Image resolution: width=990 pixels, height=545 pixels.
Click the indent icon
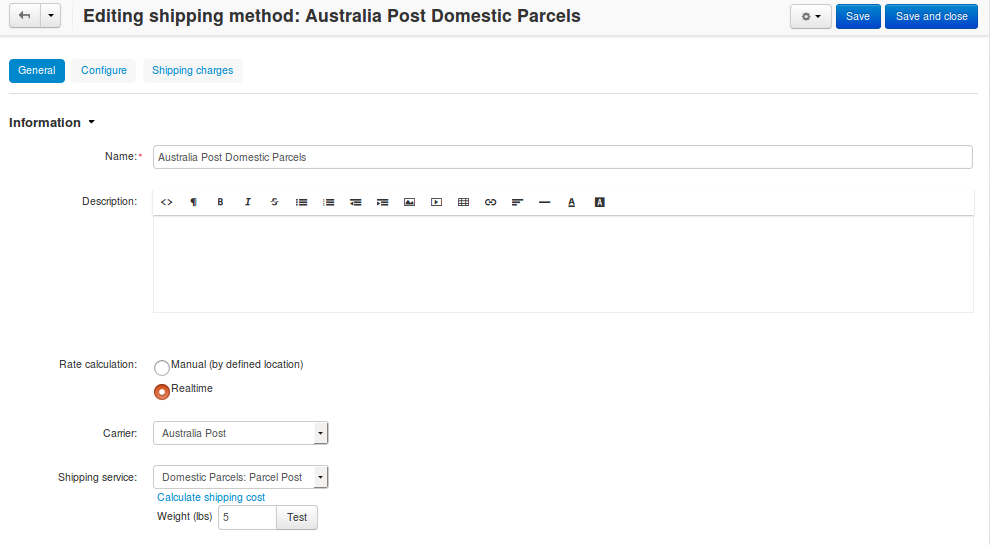tap(383, 202)
